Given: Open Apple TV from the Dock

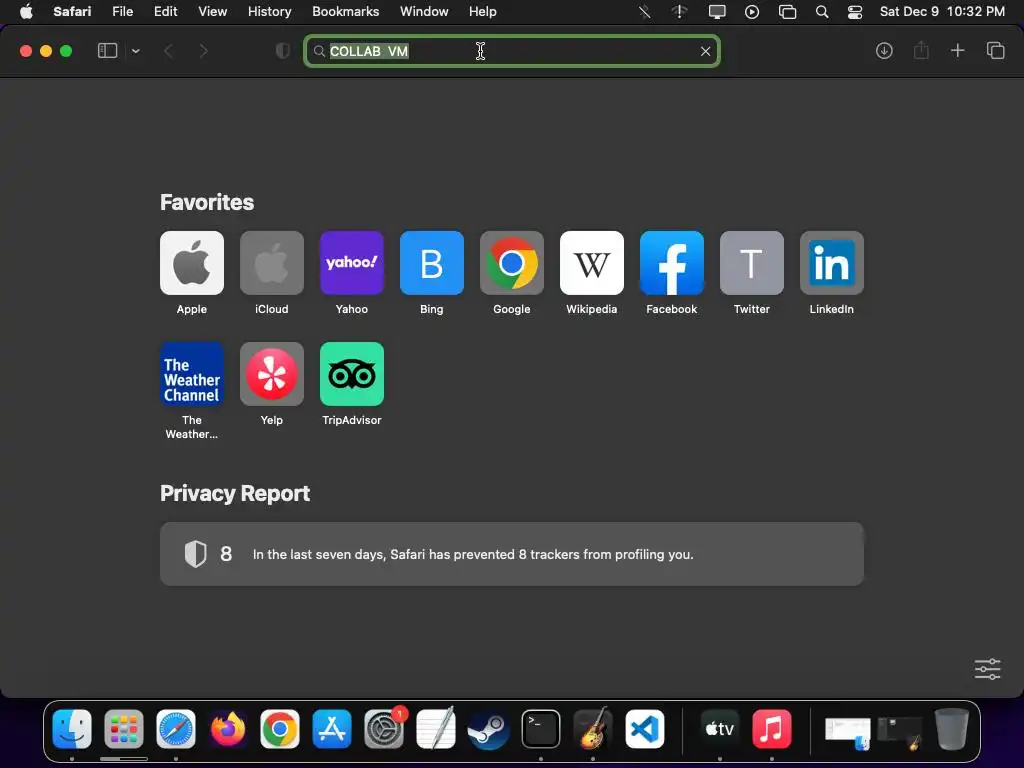Looking at the screenshot, I should pyautogui.click(x=720, y=728).
